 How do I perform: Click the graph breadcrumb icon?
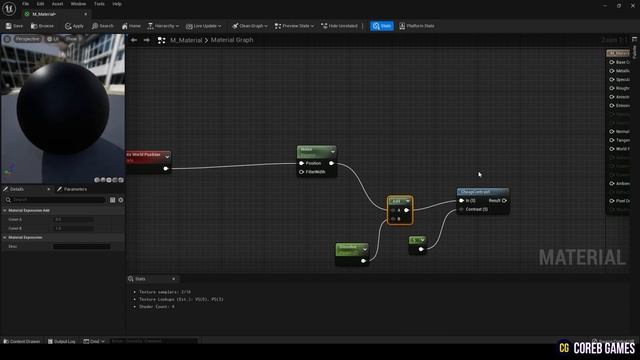(x=162, y=40)
